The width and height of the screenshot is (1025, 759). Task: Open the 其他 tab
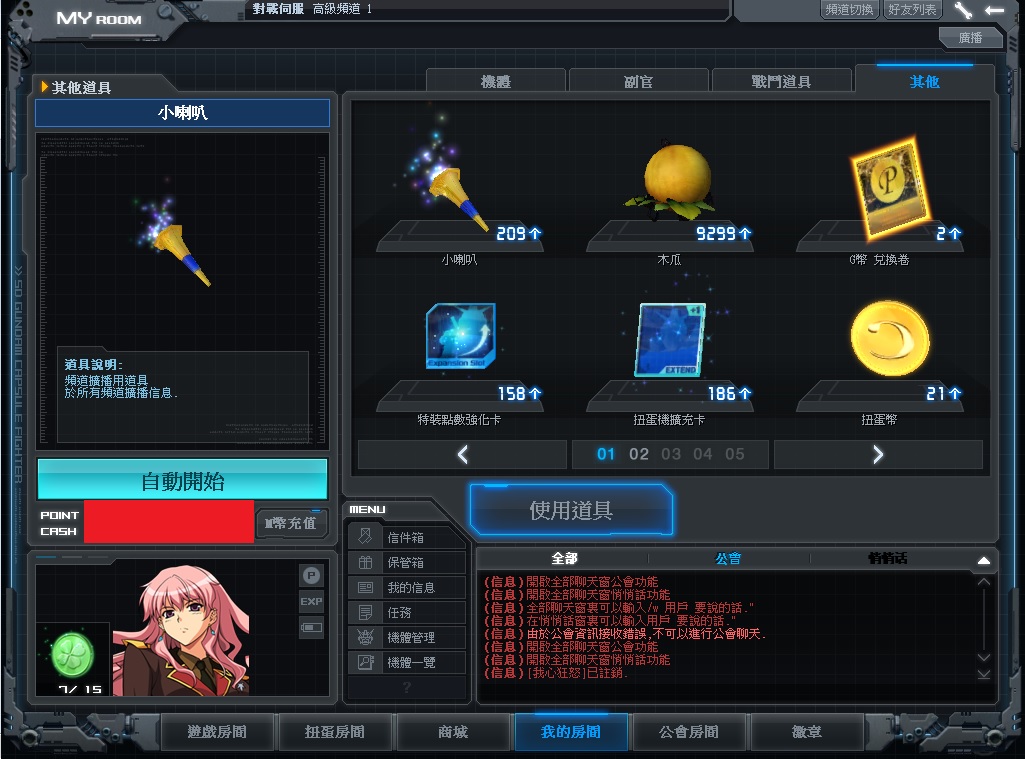[x=924, y=81]
